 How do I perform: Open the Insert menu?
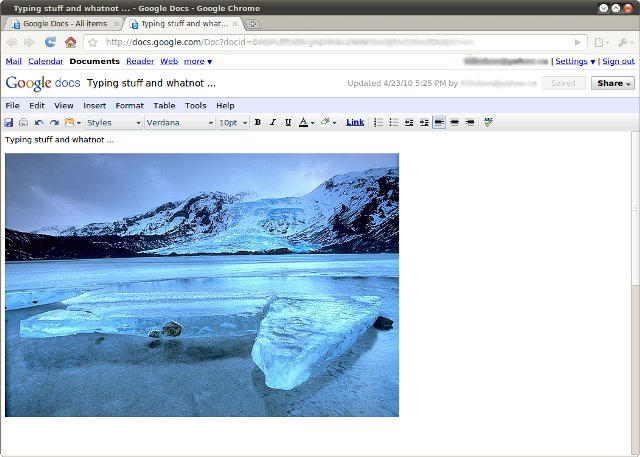pos(94,106)
